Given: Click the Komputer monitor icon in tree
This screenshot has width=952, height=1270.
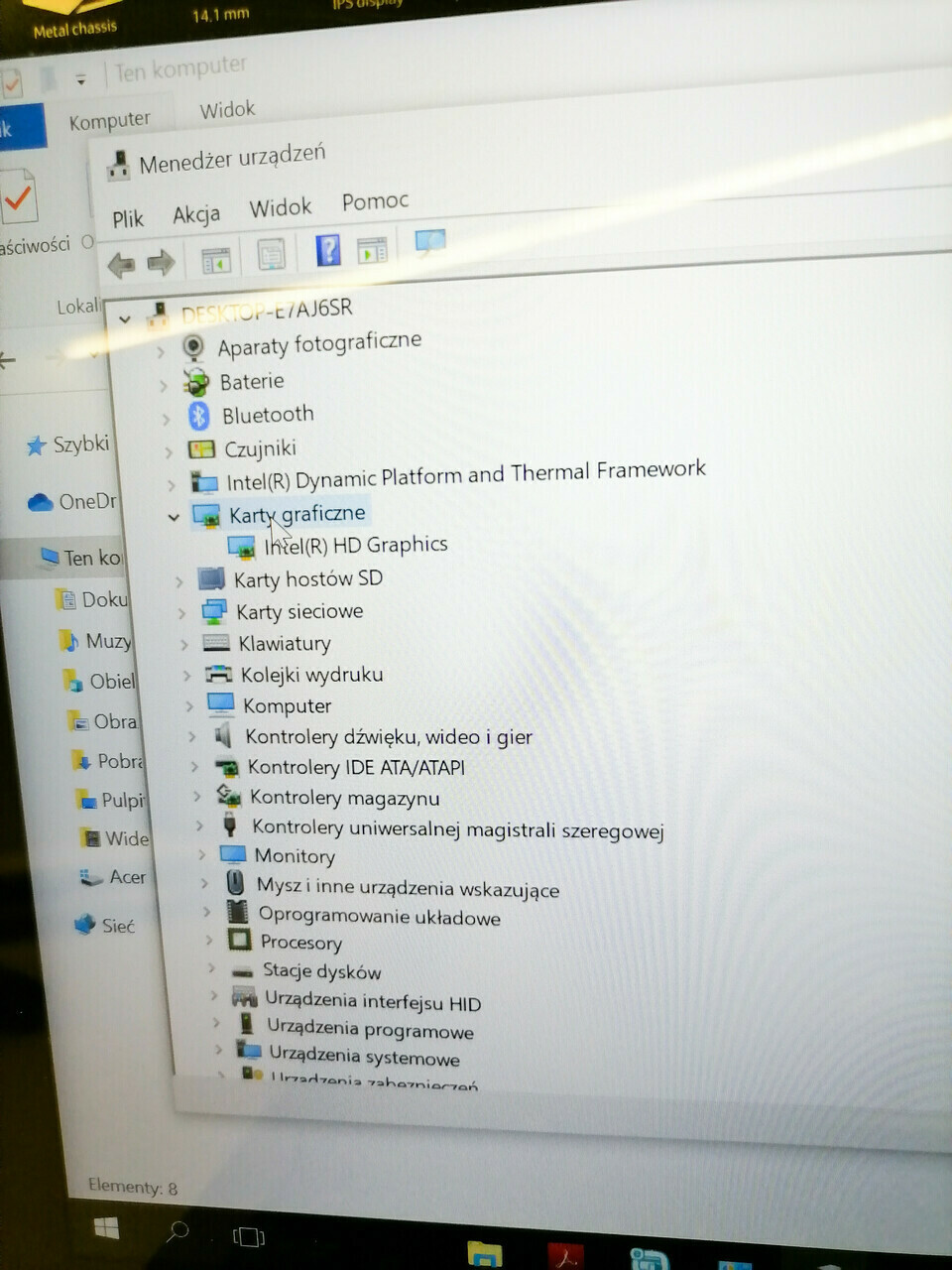Looking at the screenshot, I should click(x=221, y=705).
